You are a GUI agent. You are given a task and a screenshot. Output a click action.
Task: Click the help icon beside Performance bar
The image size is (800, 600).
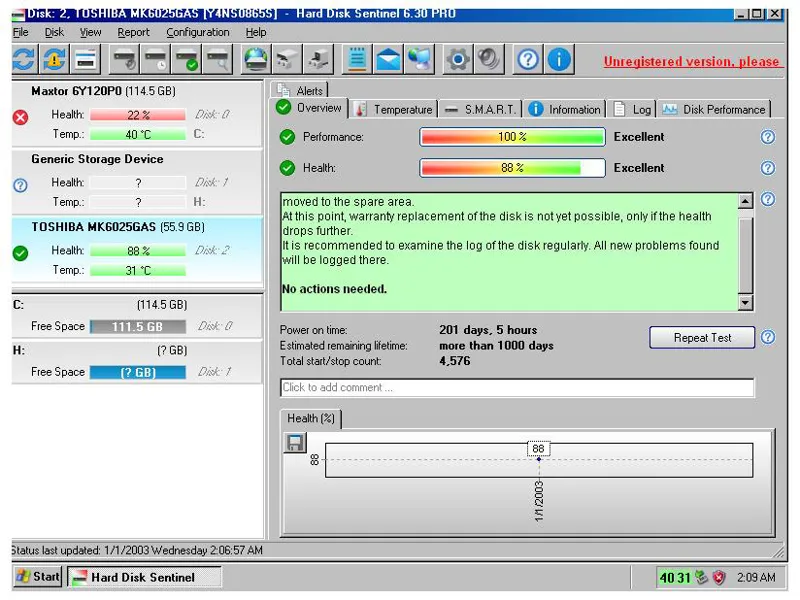pos(767,137)
